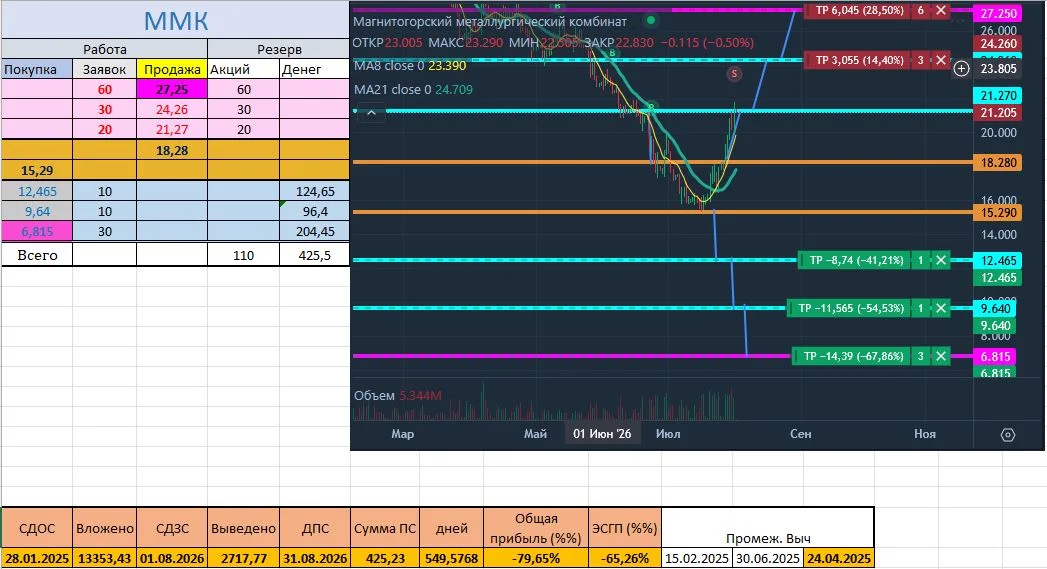The height and width of the screenshot is (569, 1047).
Task: Click the 27.250 price axis label
Action: [998, 13]
